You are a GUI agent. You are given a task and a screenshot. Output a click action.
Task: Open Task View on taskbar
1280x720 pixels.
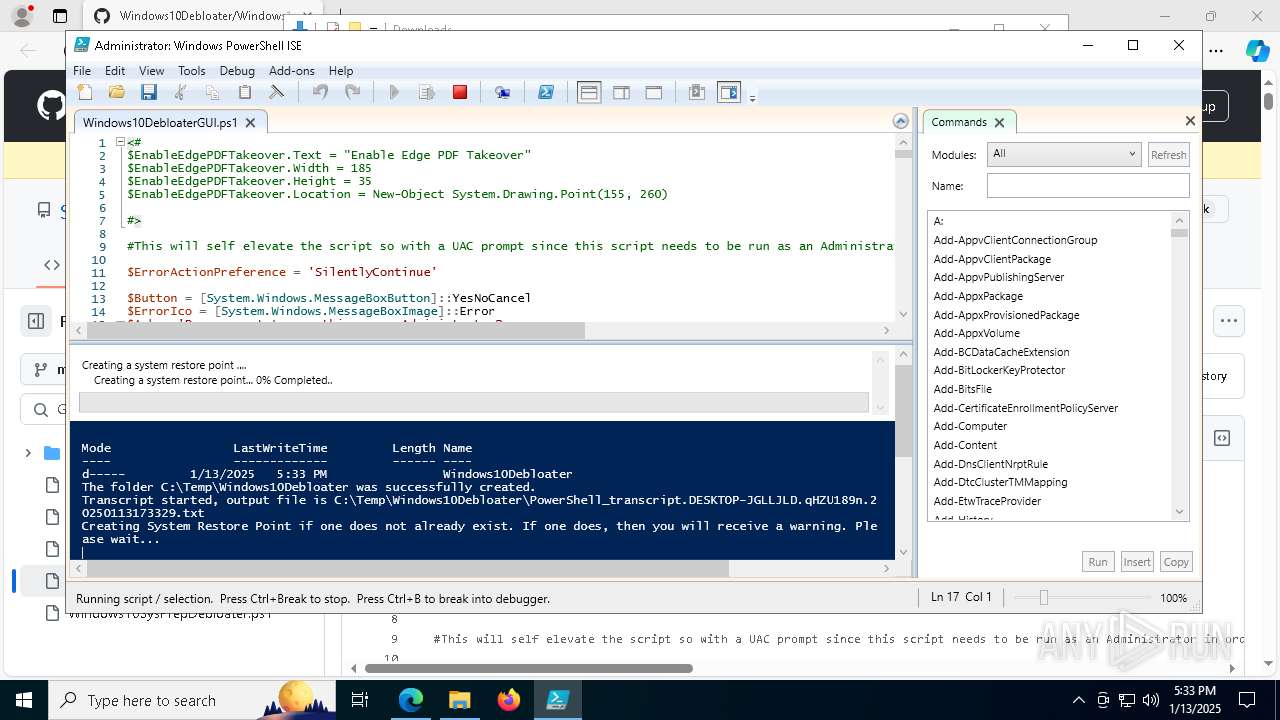pos(360,700)
